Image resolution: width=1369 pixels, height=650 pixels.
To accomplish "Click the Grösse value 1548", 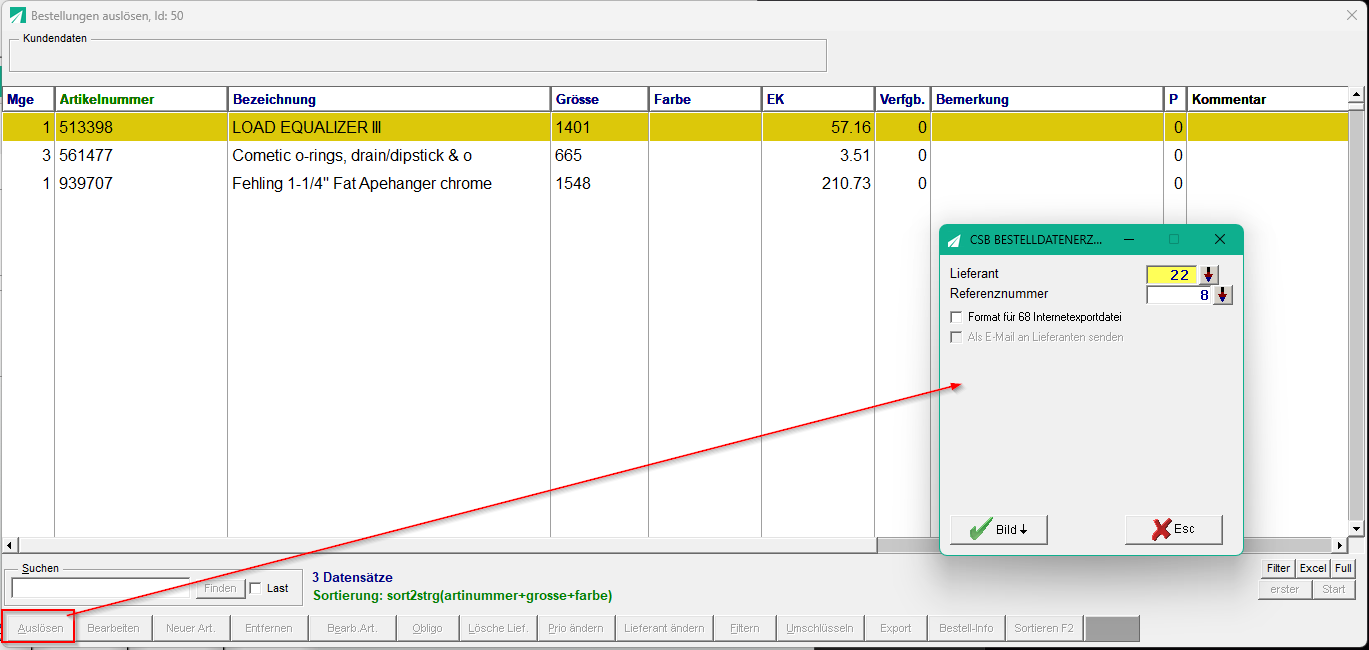I will click(573, 183).
